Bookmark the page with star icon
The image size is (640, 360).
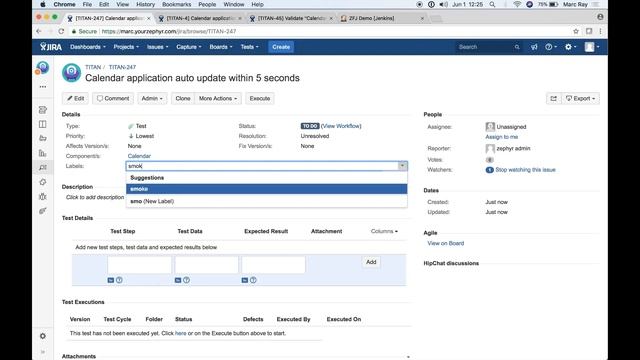pos(576,31)
